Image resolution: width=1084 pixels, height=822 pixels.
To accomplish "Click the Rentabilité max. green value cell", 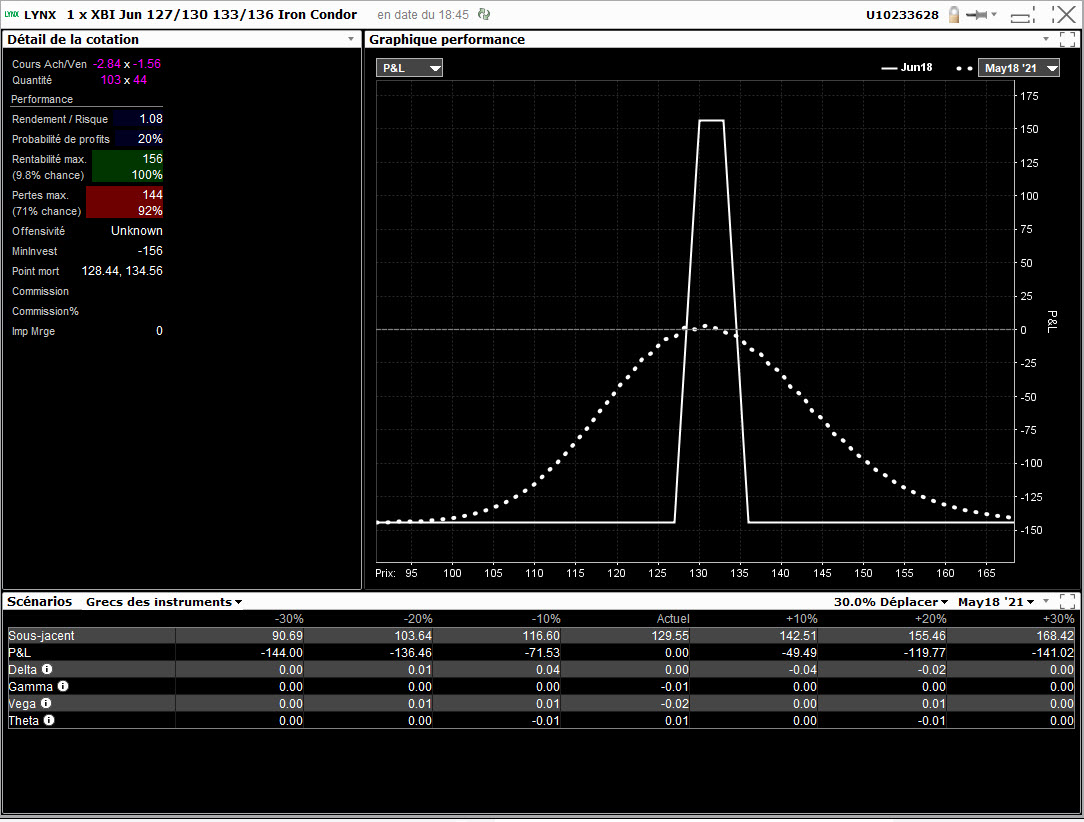I will click(127, 167).
